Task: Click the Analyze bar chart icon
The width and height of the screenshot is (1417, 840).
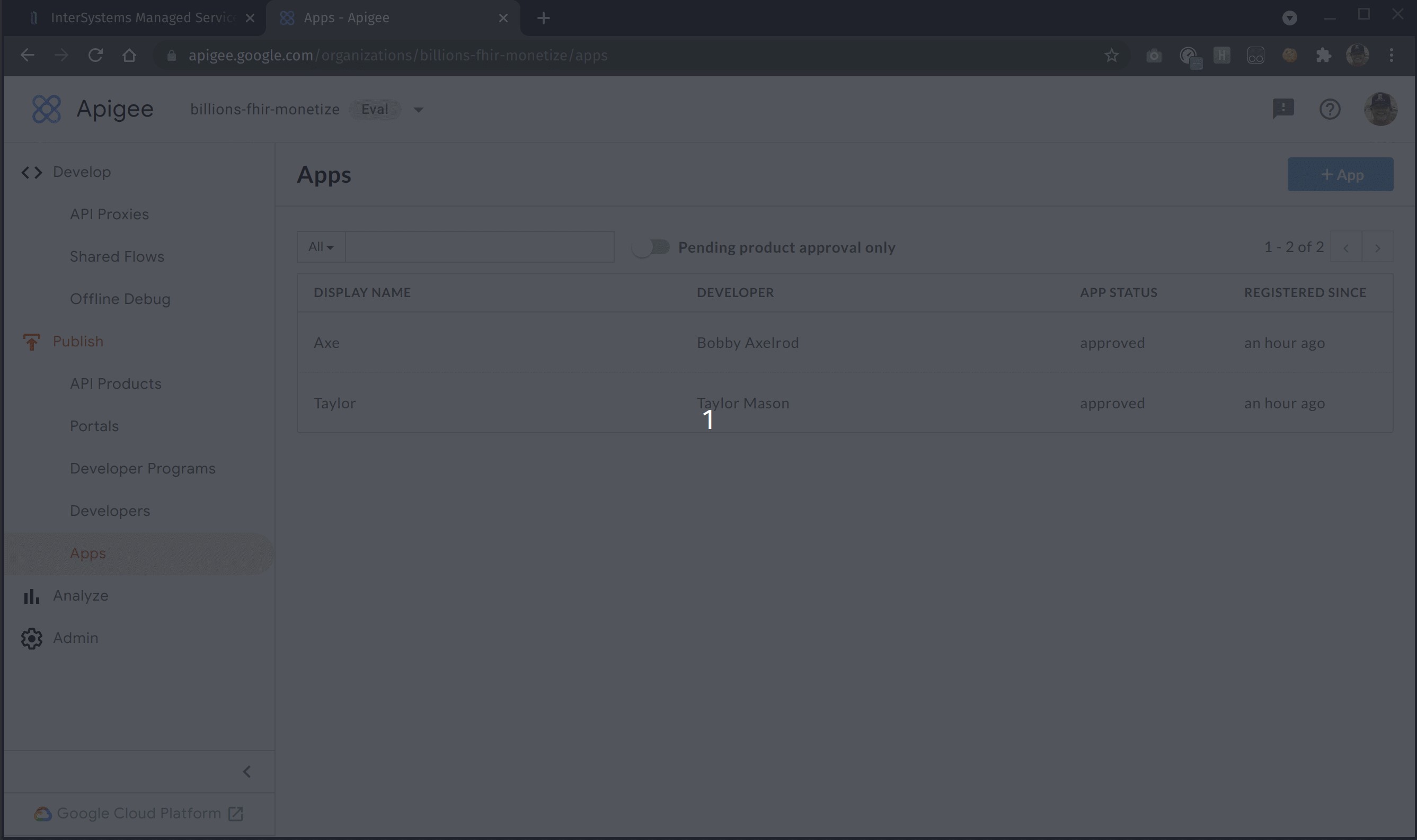Action: [32, 596]
